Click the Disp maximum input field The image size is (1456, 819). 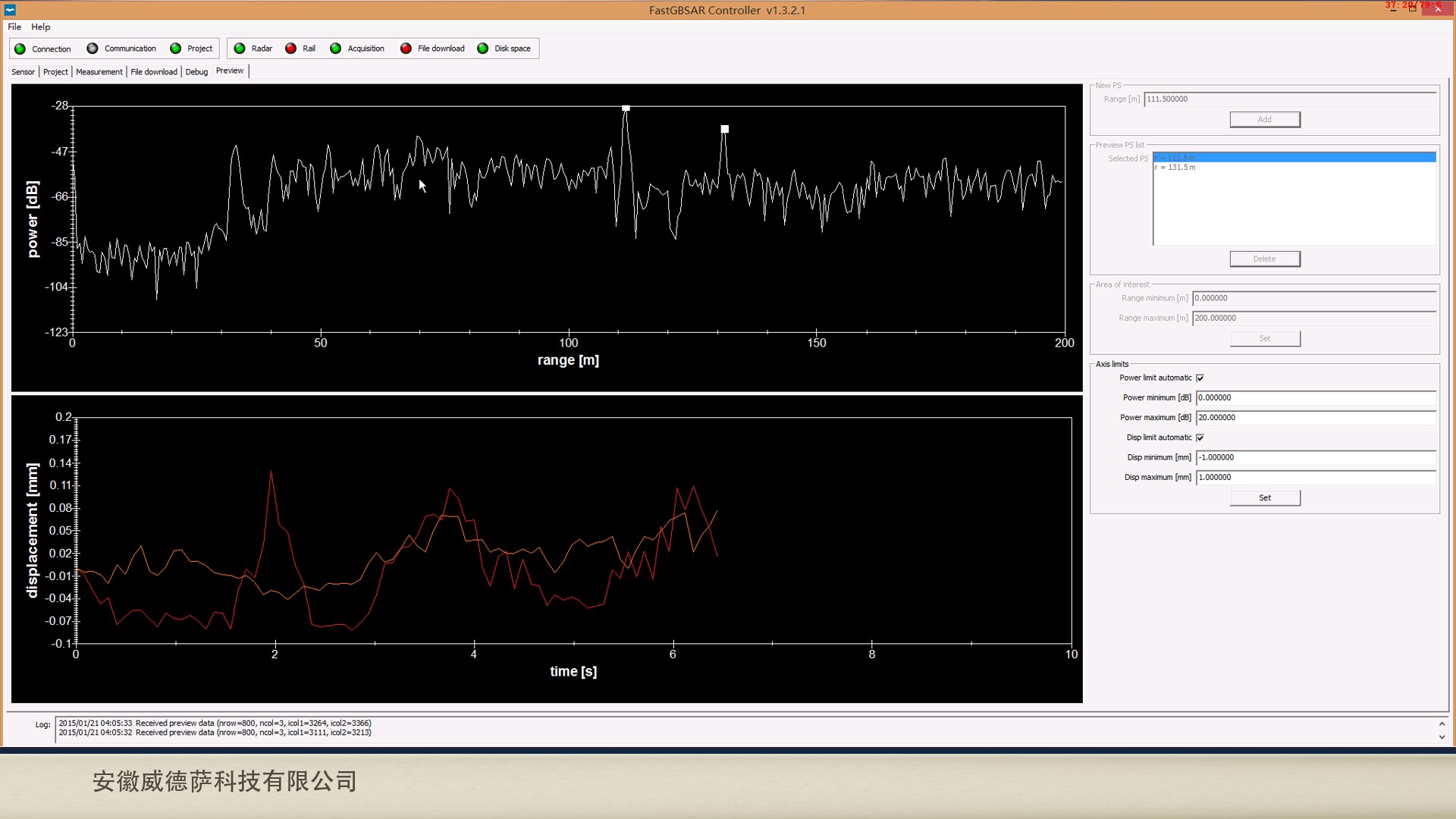(1316, 478)
